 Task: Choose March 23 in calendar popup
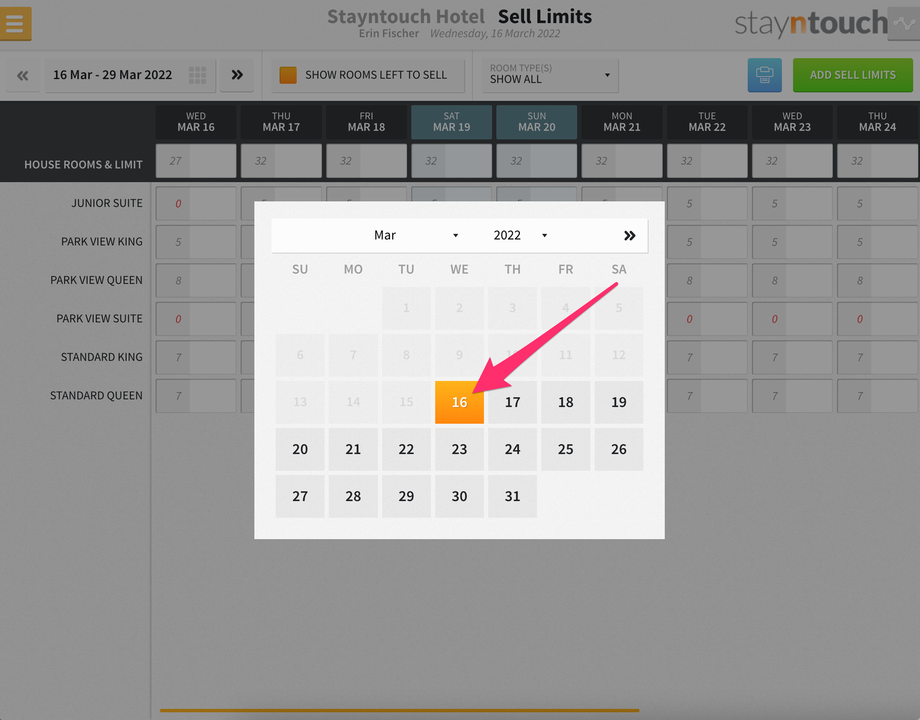coord(459,449)
